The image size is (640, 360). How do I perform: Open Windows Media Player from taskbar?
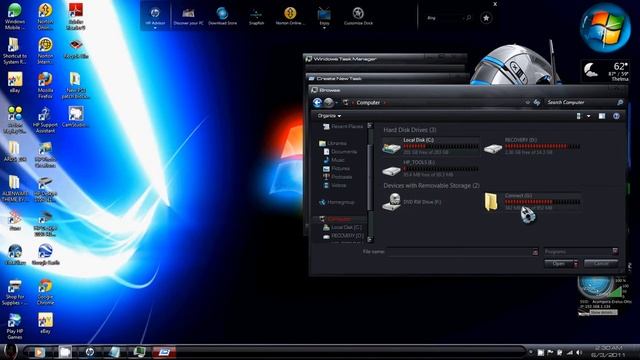39,352
